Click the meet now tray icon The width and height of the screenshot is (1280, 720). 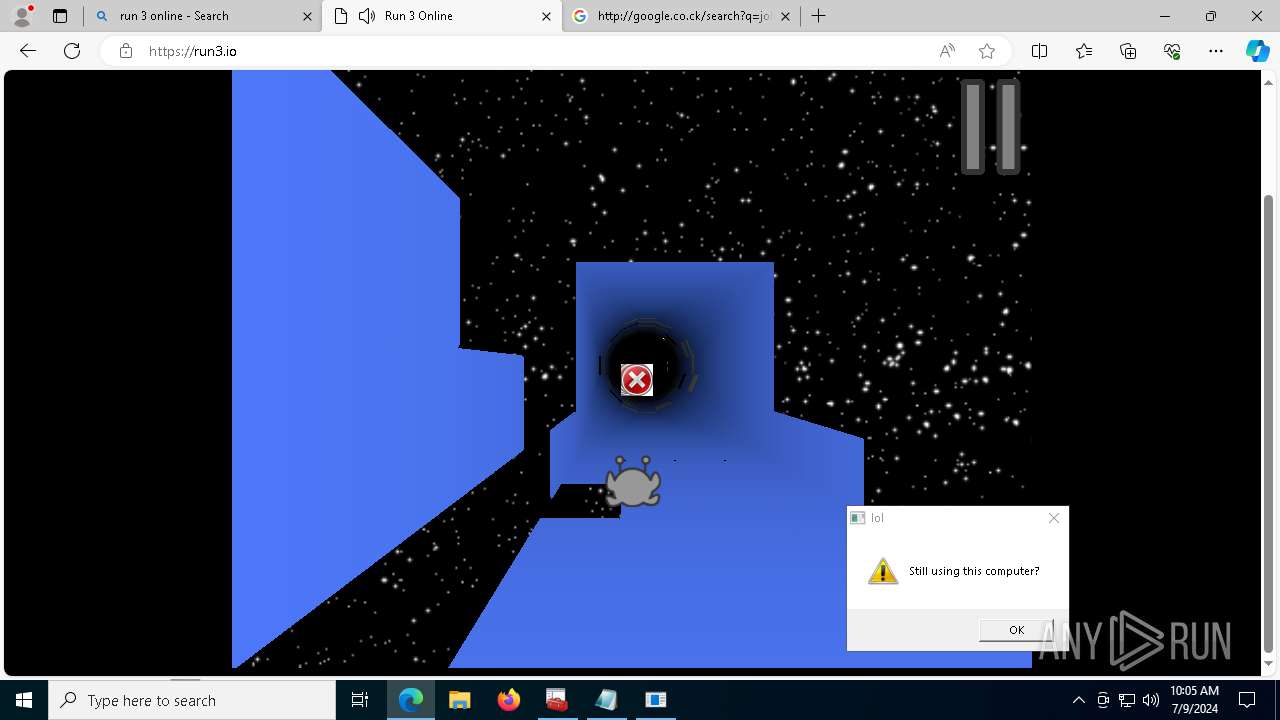(1103, 700)
